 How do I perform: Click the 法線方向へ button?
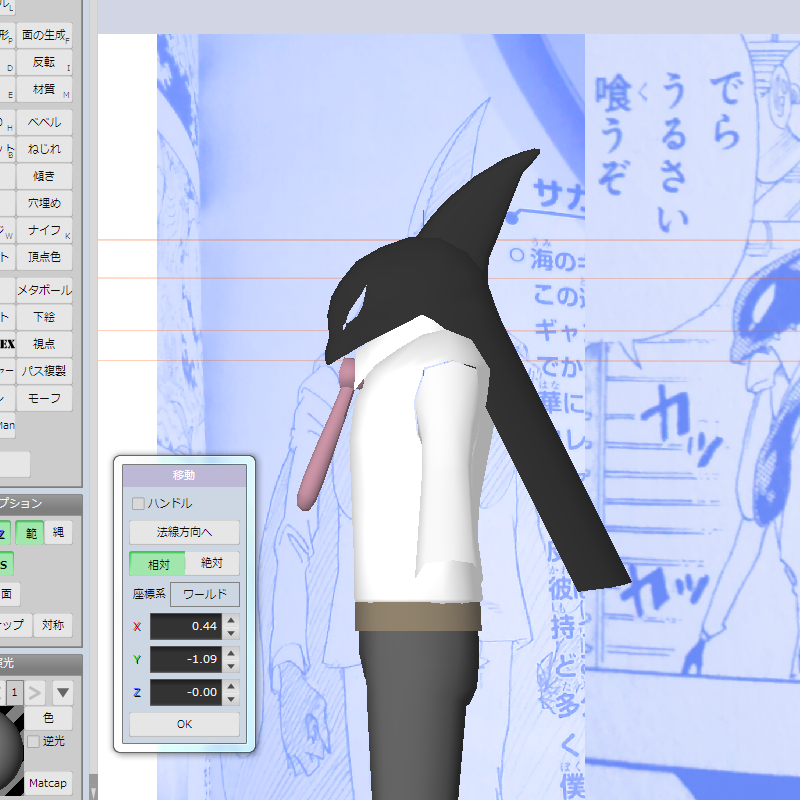[184, 533]
